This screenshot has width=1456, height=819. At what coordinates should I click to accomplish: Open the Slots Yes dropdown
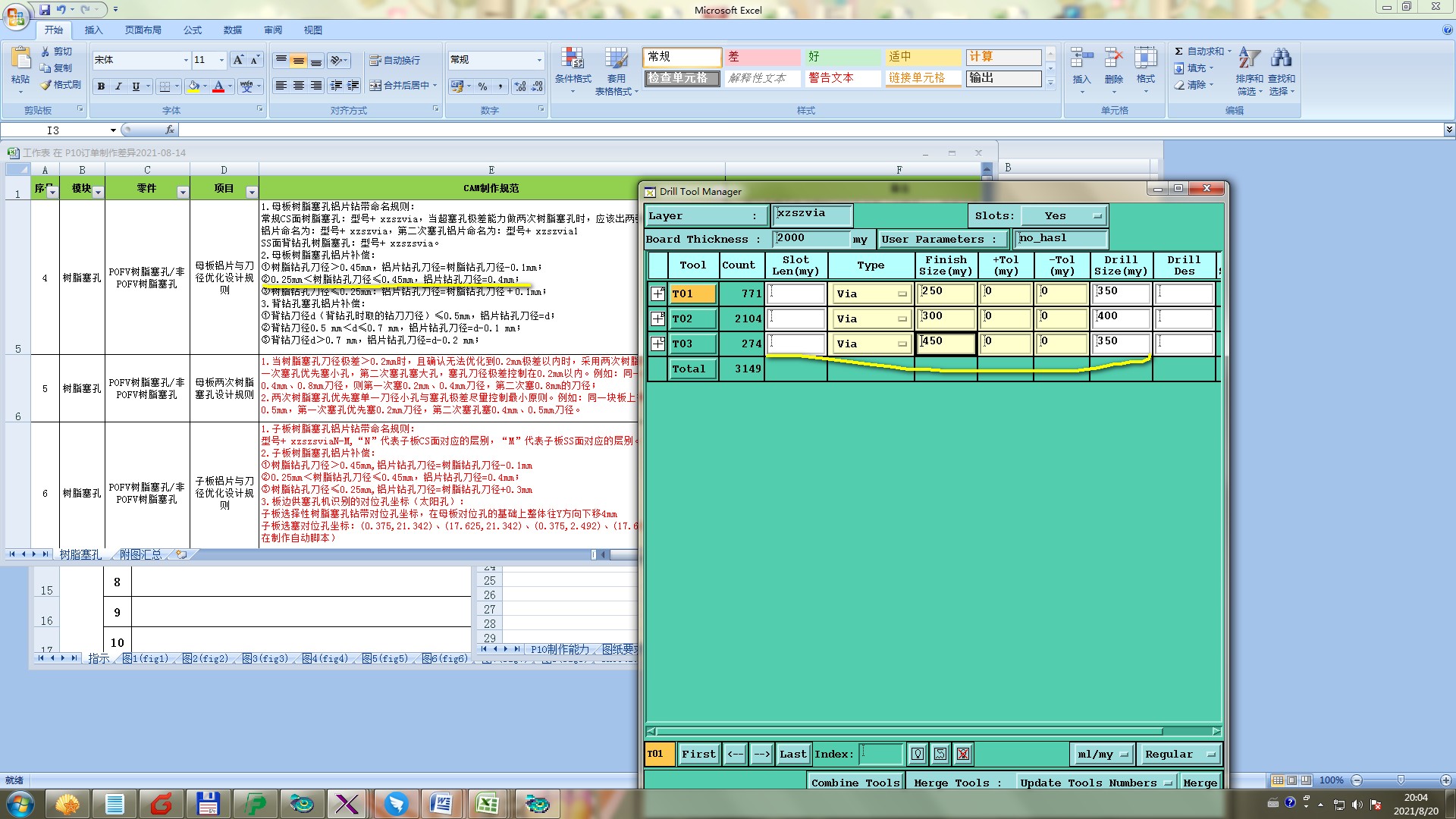tap(1063, 216)
